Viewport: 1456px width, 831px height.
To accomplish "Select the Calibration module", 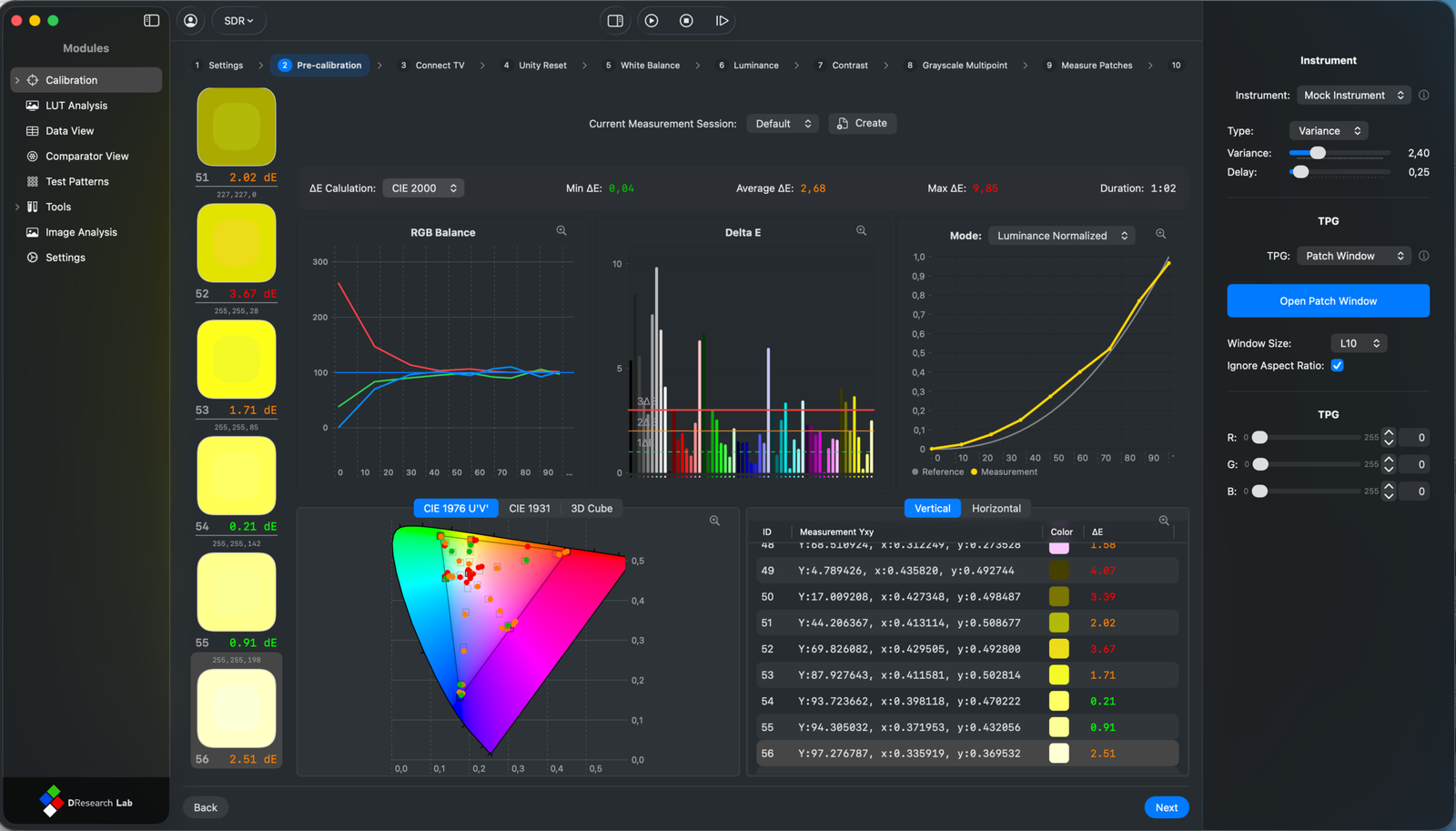I will tap(87, 80).
